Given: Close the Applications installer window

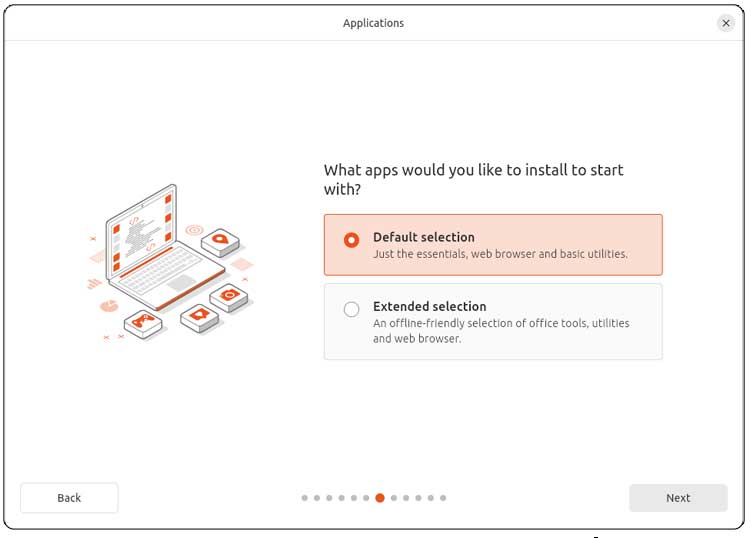Looking at the screenshot, I should coord(726,23).
